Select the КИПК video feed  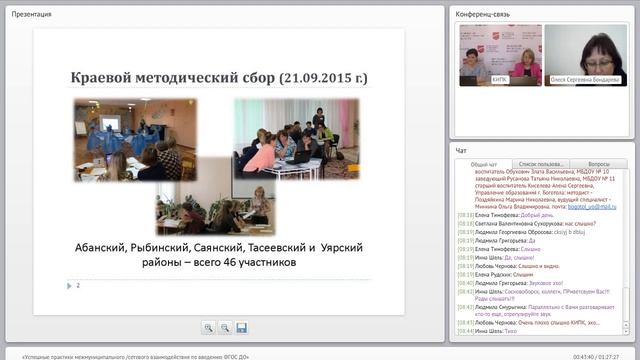pos(500,55)
